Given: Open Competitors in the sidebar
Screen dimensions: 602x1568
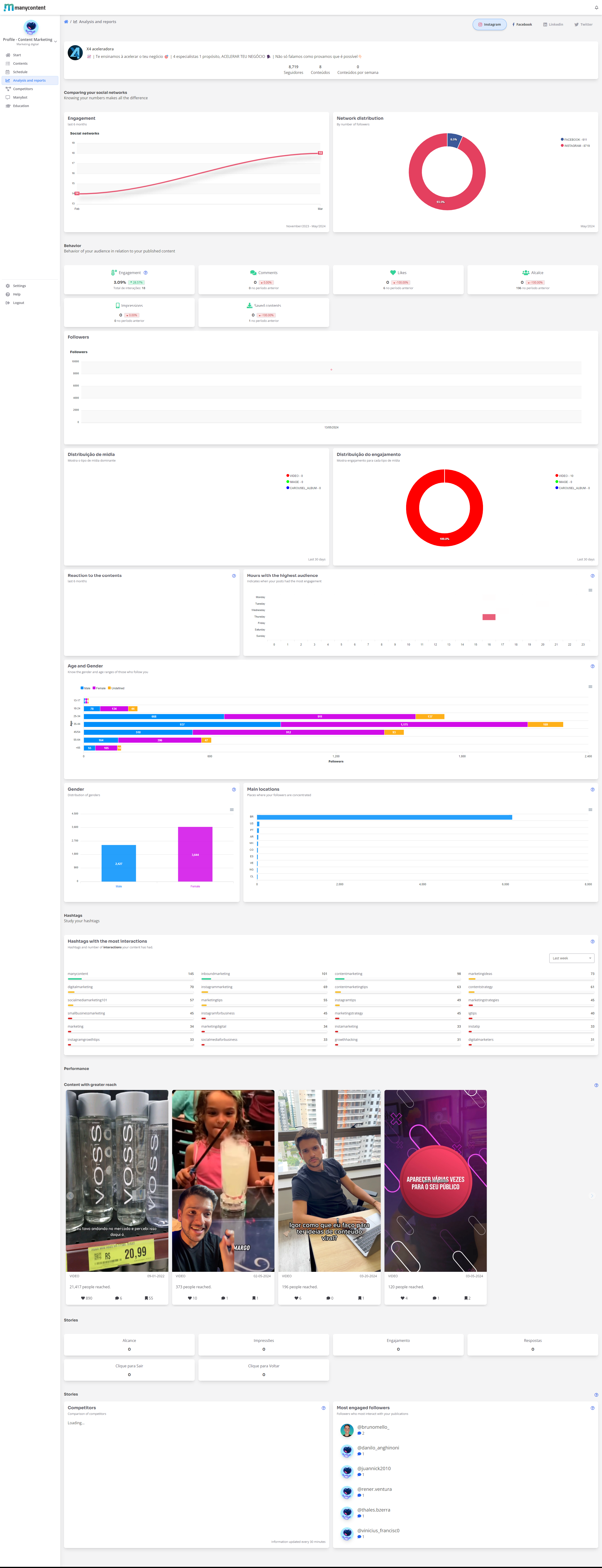Looking at the screenshot, I should pos(23,89).
